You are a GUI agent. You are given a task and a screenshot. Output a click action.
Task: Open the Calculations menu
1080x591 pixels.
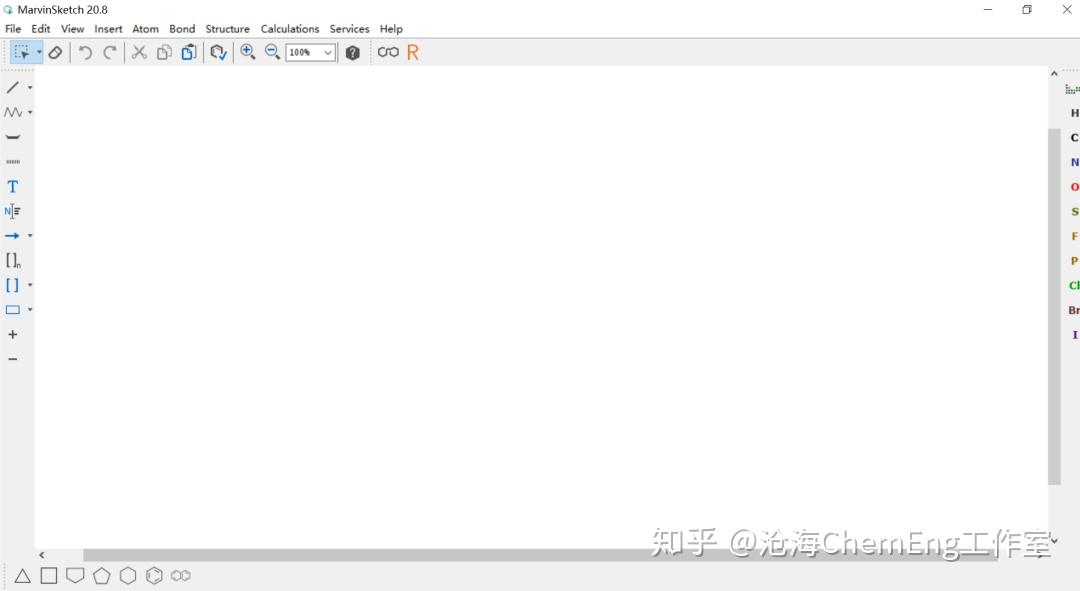pos(289,28)
